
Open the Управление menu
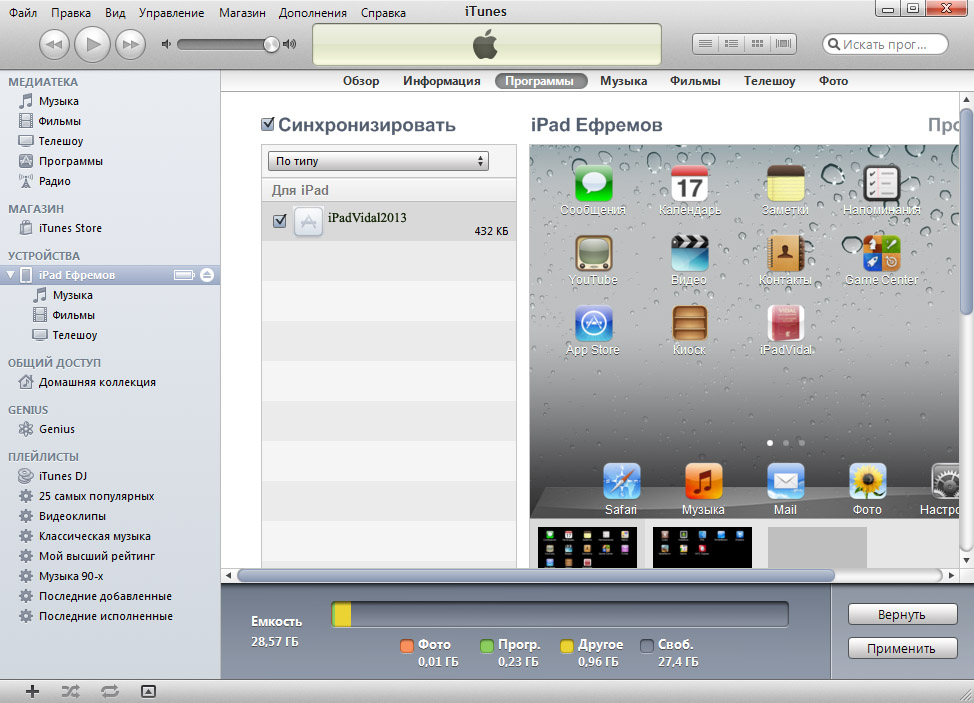(171, 12)
